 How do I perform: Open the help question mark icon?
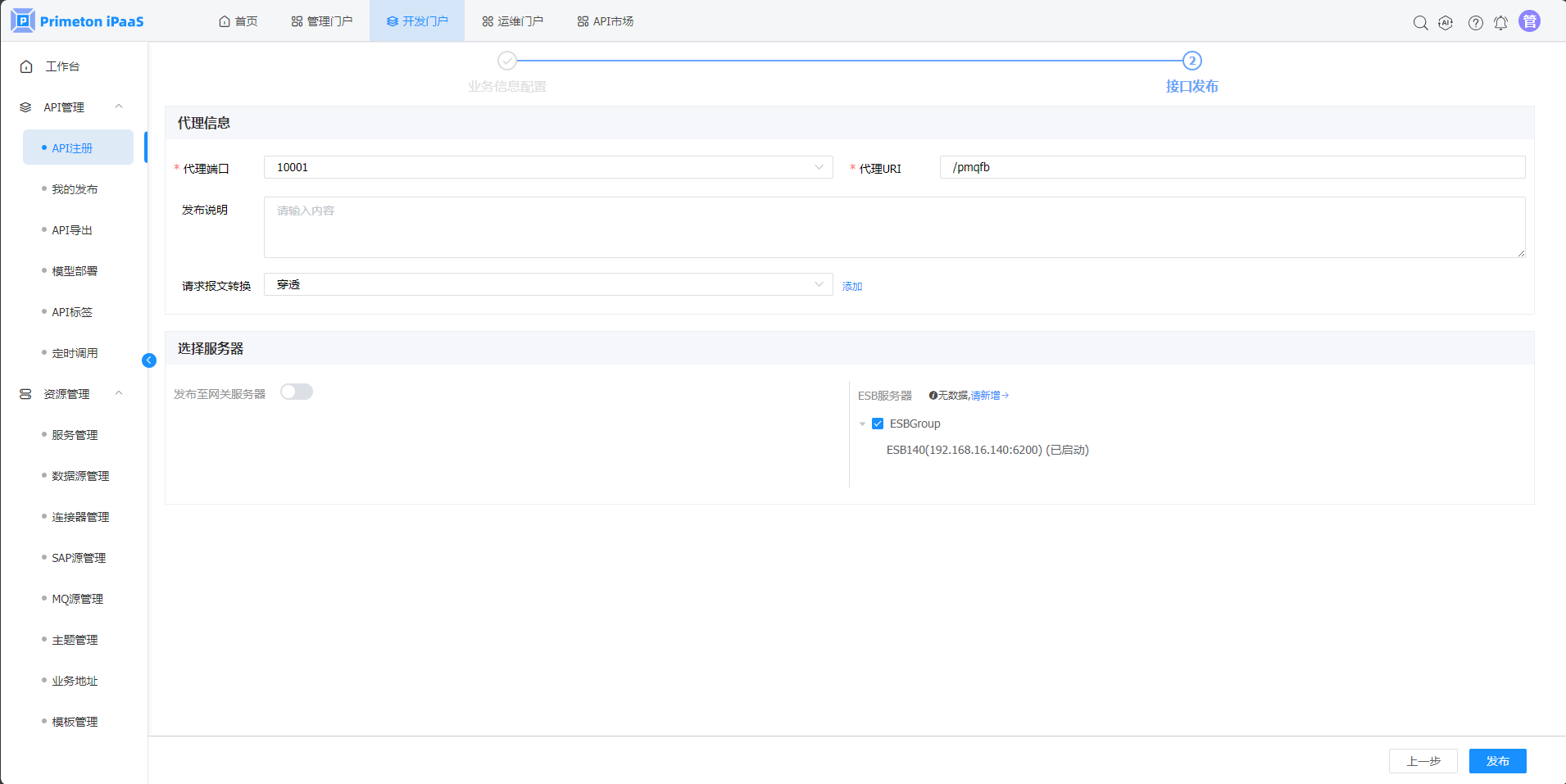1475,23
